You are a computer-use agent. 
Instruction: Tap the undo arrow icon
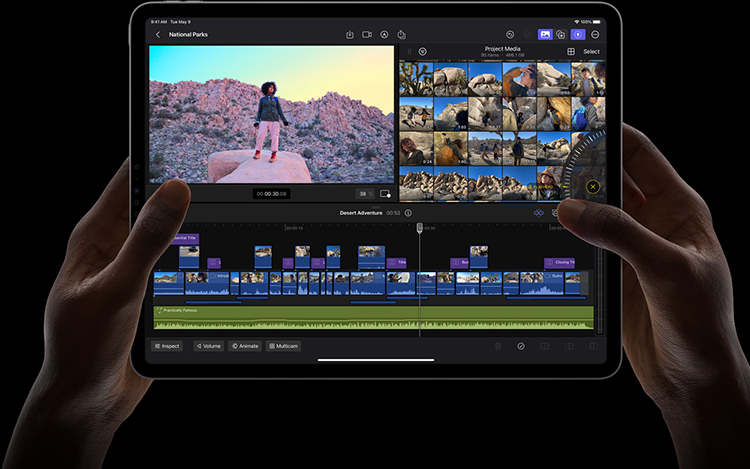point(510,34)
